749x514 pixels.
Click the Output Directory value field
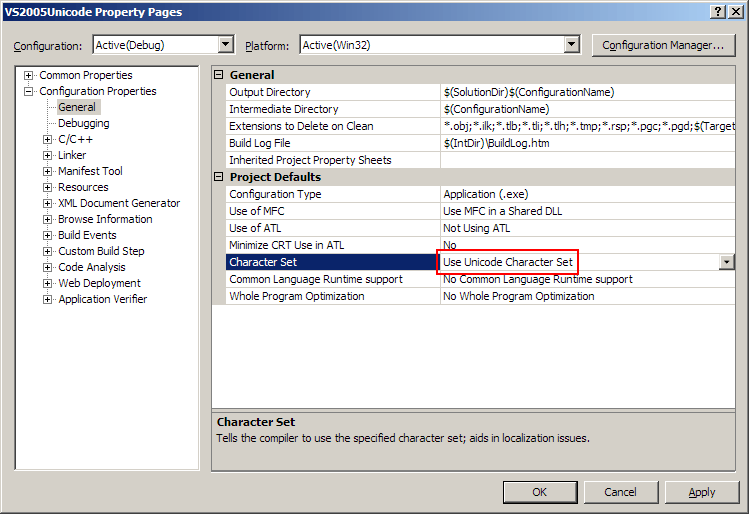click(x=588, y=92)
